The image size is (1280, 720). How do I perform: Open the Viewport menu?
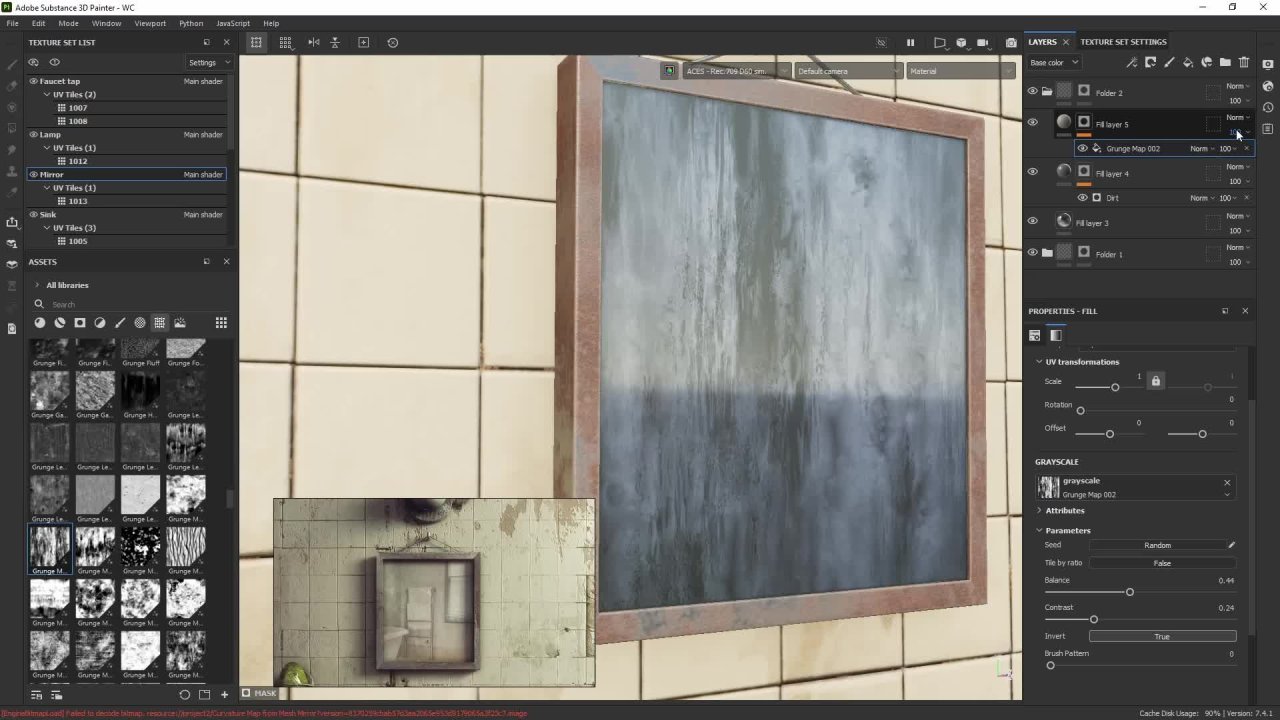pos(150,23)
